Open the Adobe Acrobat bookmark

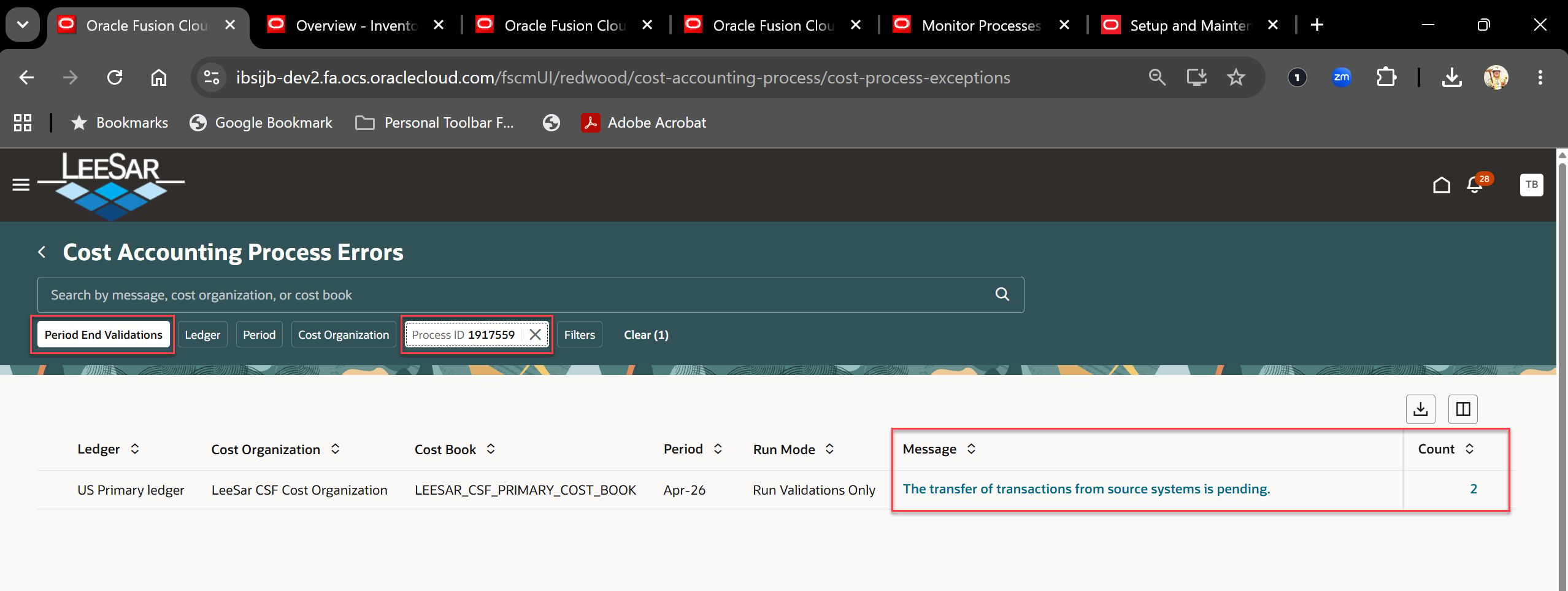point(644,123)
